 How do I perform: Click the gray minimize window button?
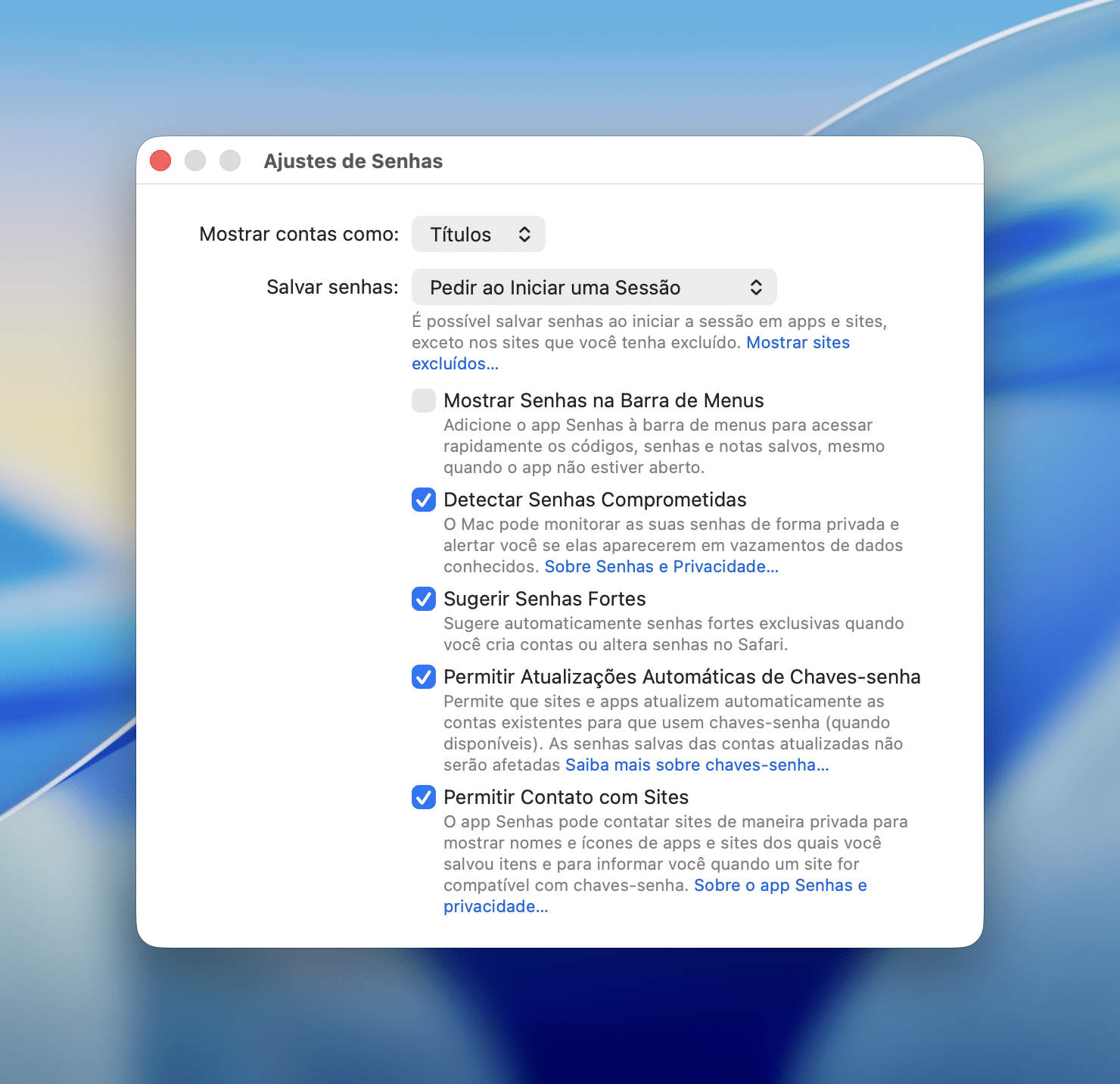tap(195, 160)
